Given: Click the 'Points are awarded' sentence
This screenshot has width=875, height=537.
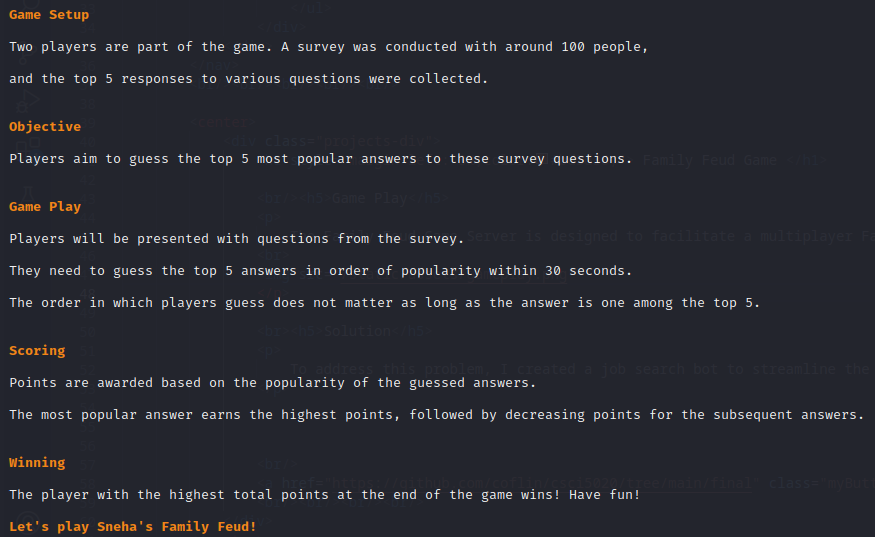Looking at the screenshot, I should [272, 383].
